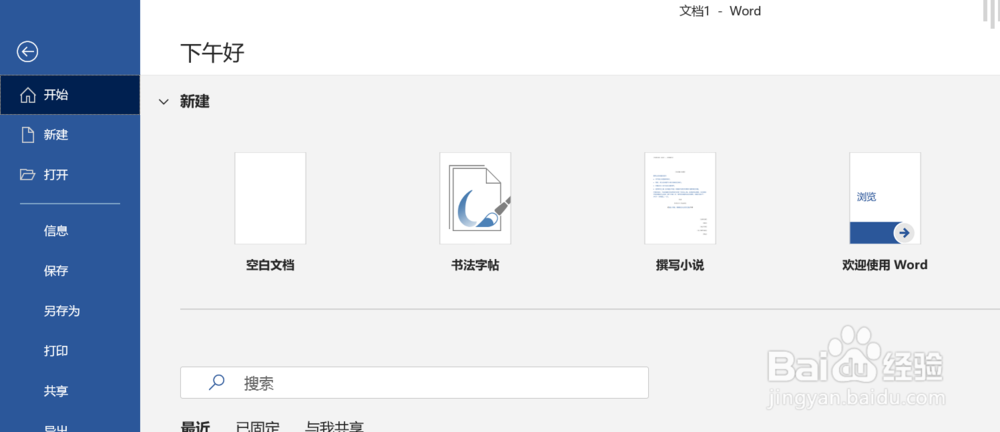Click the new document icon beside 新建
This screenshot has height=432, width=1000.
coord(27,135)
